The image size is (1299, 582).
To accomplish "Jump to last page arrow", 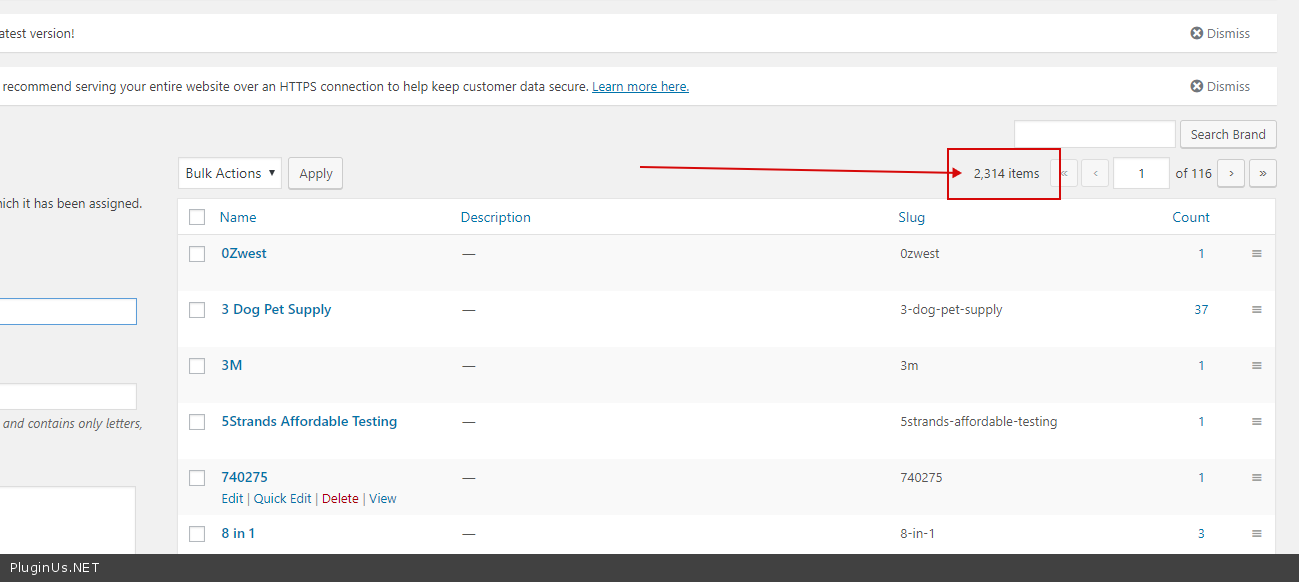I will pos(1263,173).
